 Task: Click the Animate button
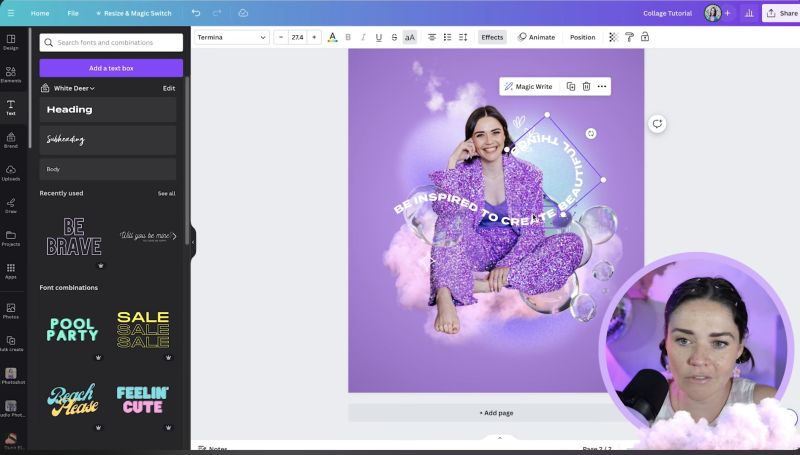point(536,37)
